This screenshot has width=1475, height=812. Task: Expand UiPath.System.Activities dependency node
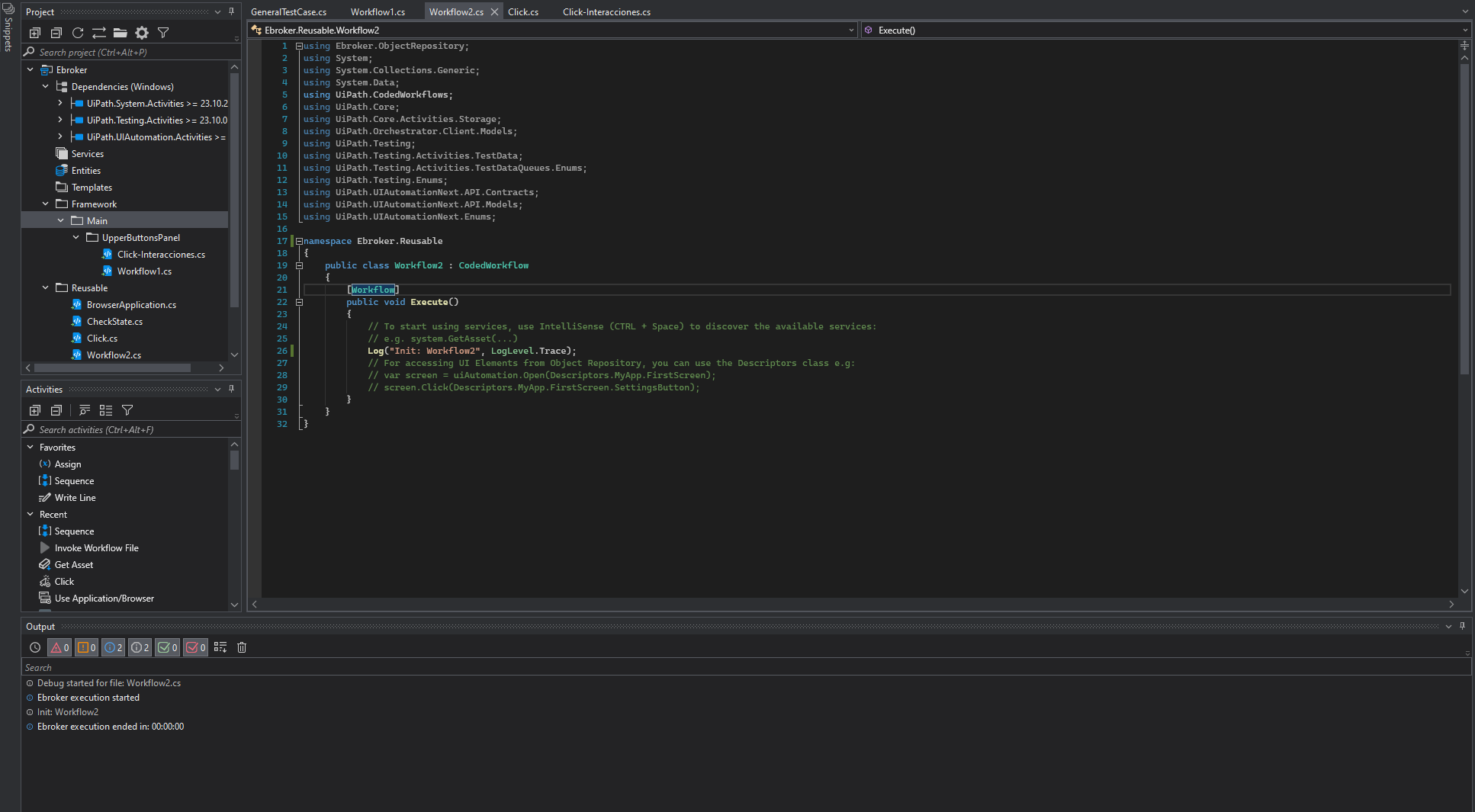(60, 104)
